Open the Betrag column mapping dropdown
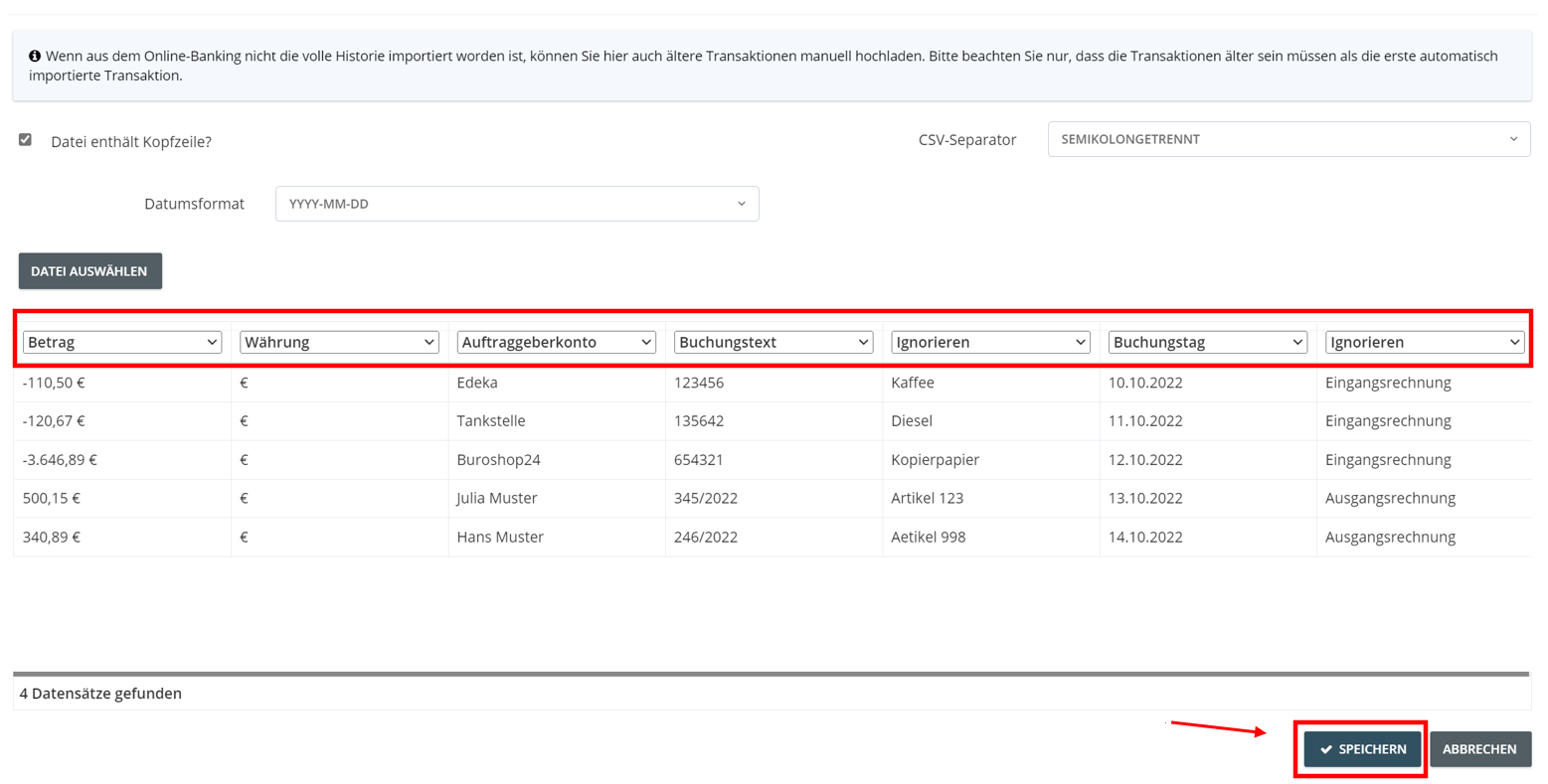 tap(121, 342)
